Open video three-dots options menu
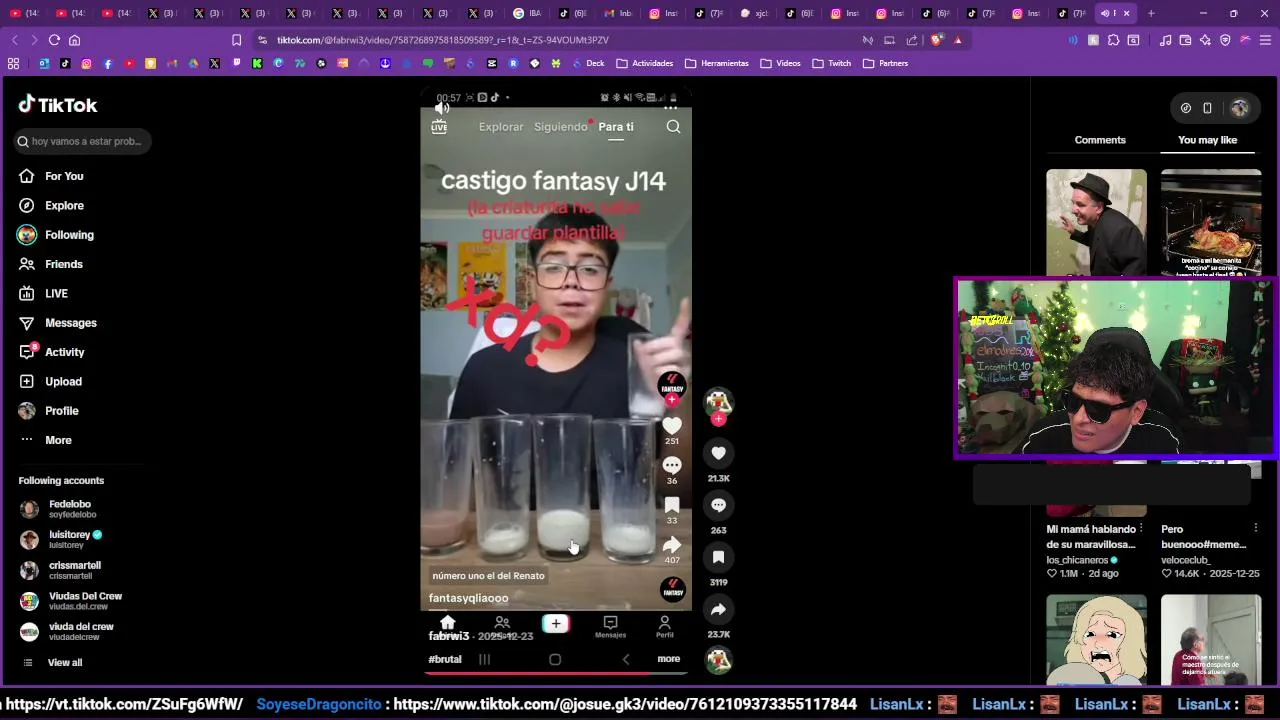1280x720 pixels. point(670,107)
